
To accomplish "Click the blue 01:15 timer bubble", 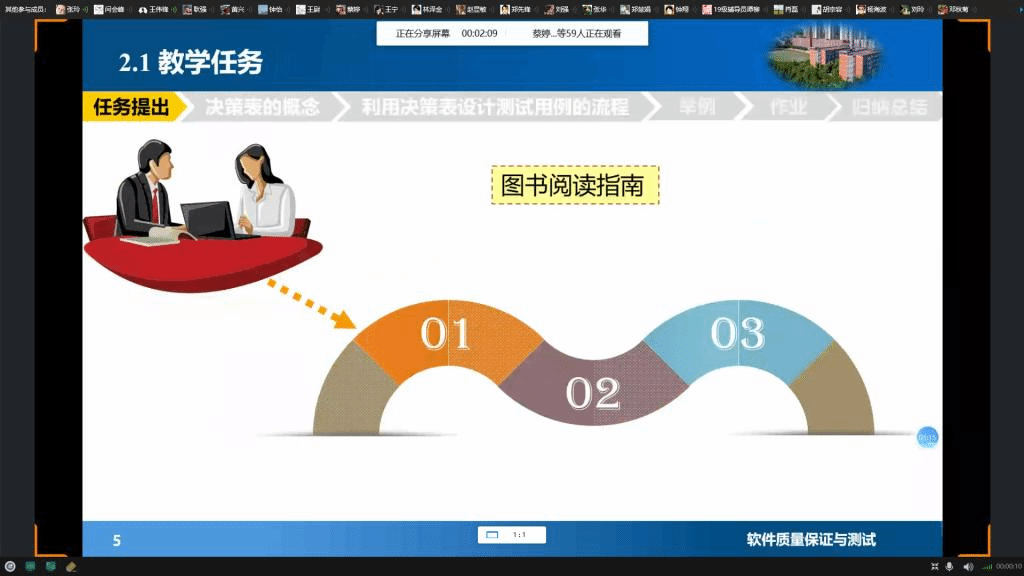I will [927, 438].
